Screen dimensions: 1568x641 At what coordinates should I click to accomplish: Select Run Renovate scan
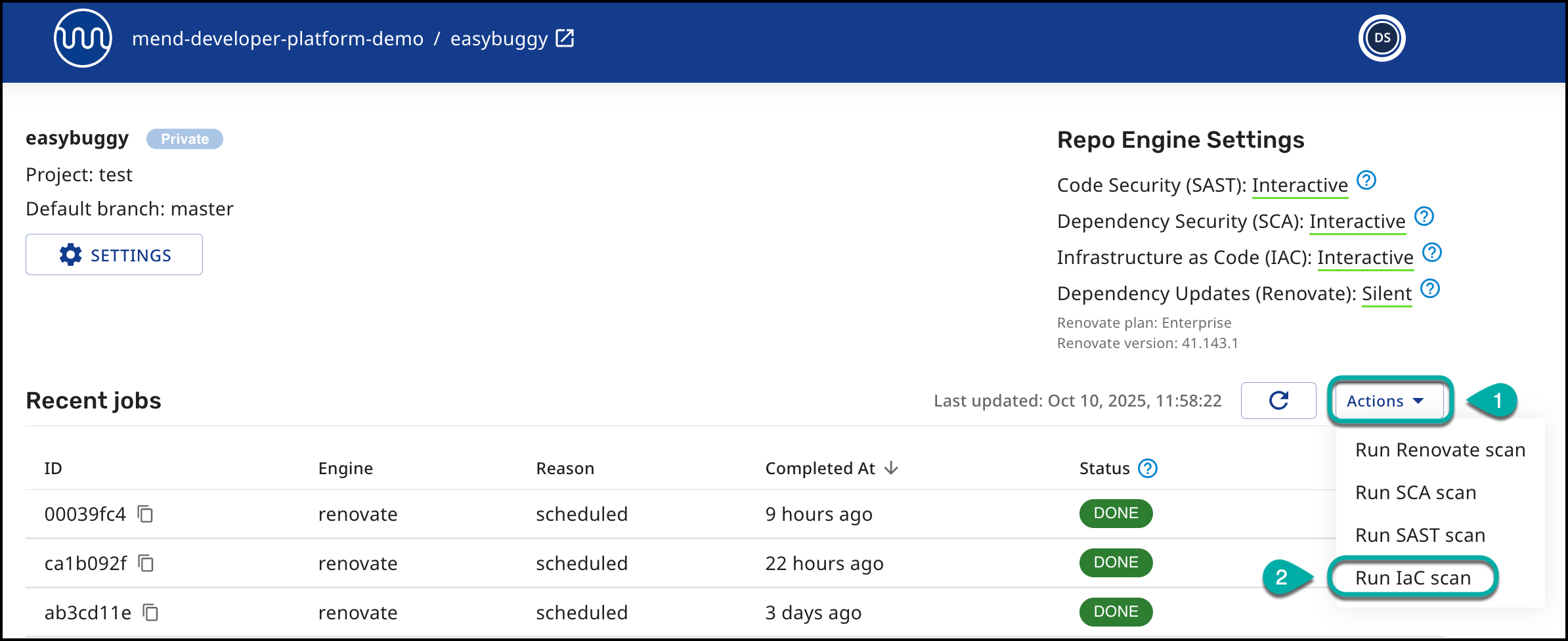point(1440,450)
